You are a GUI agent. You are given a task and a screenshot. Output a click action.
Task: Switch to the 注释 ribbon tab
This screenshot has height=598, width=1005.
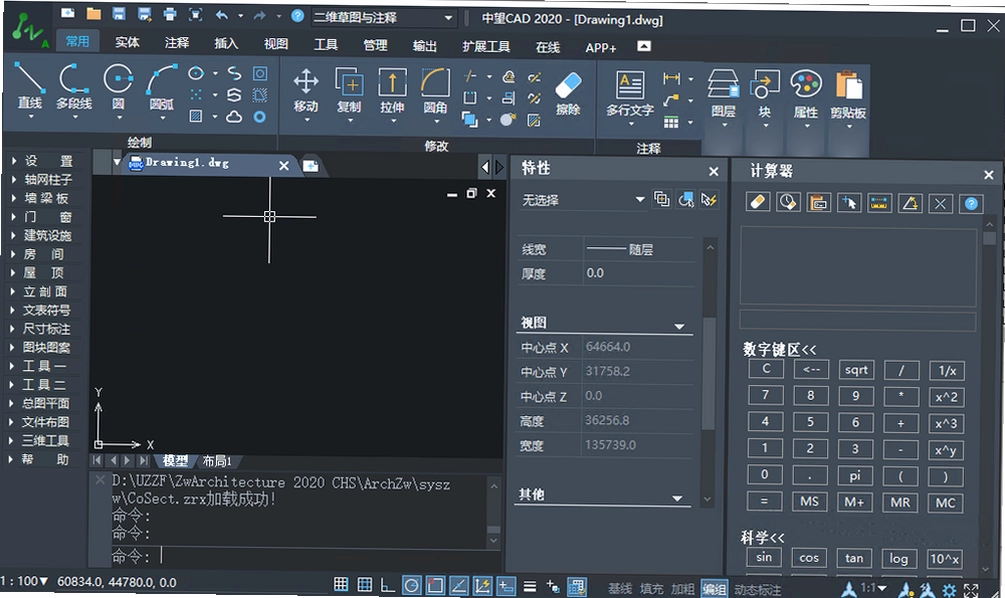176,42
